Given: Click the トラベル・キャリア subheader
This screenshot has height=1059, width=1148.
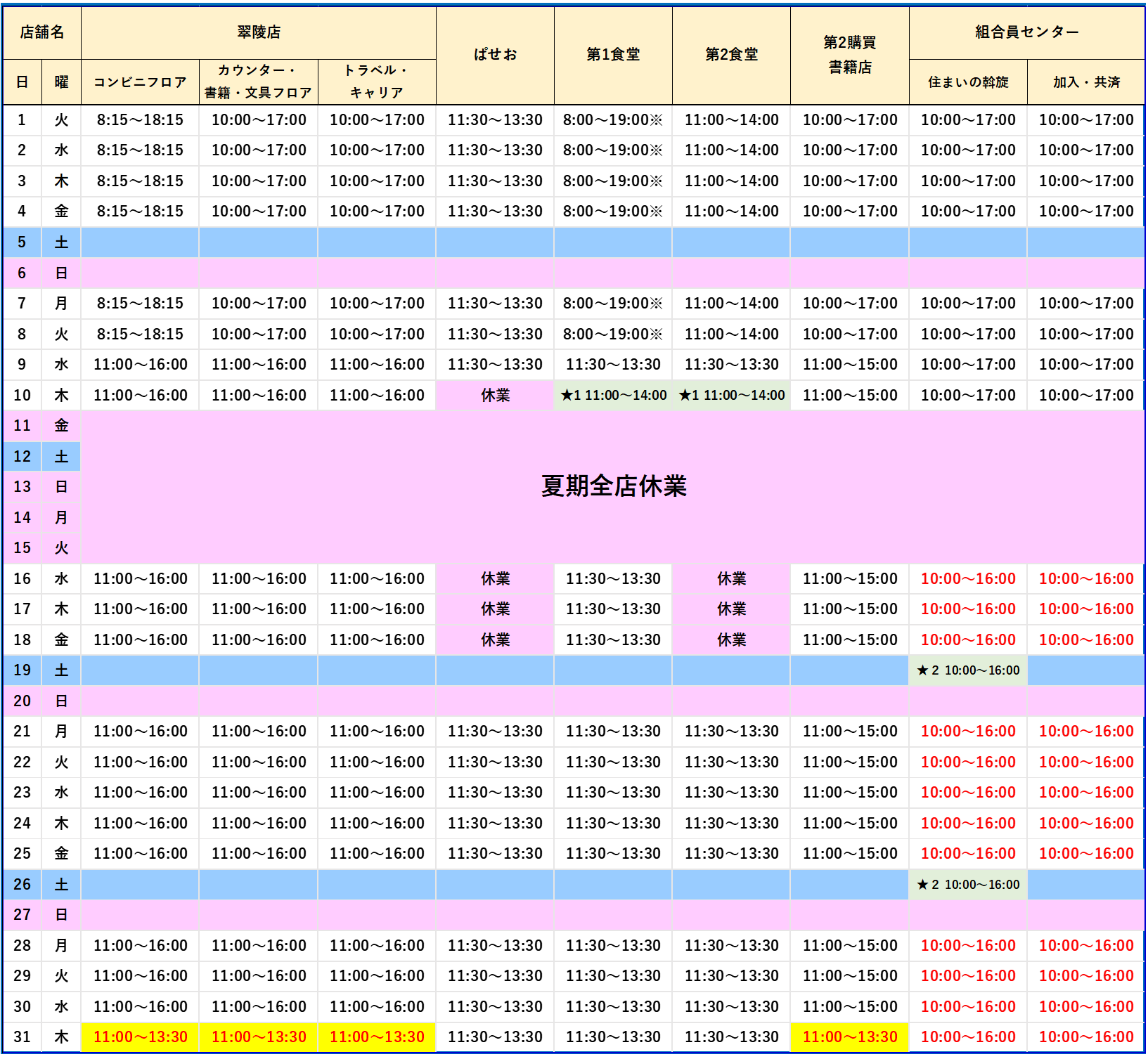Looking at the screenshot, I should tap(378, 81).
